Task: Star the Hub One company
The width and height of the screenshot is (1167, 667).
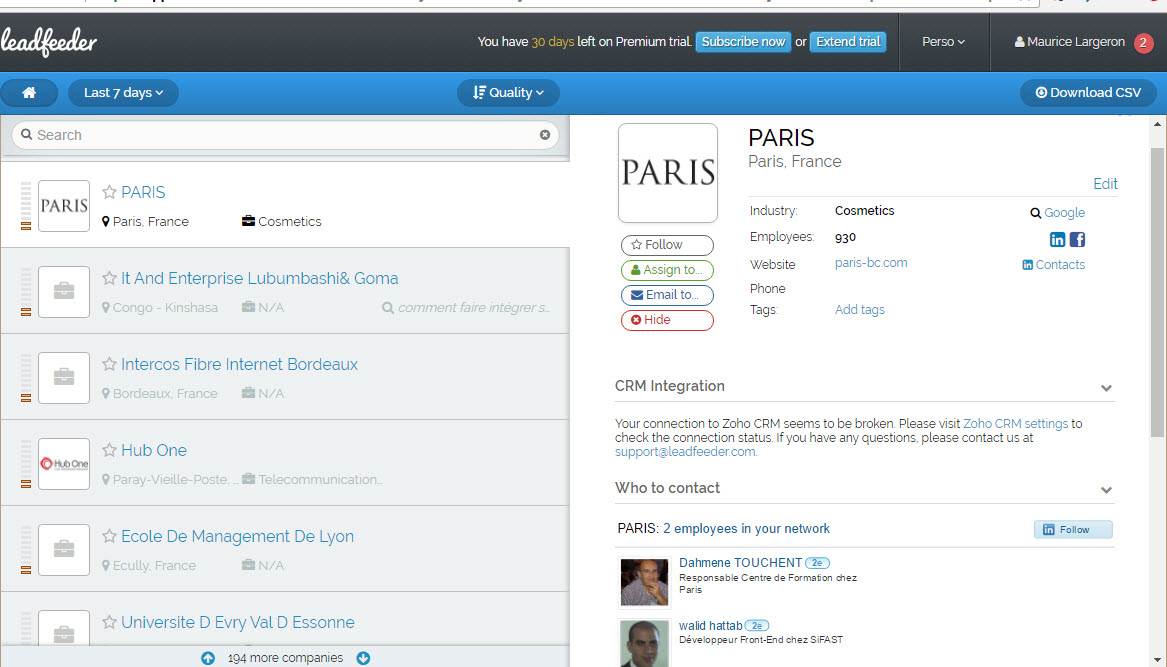Action: pos(109,450)
